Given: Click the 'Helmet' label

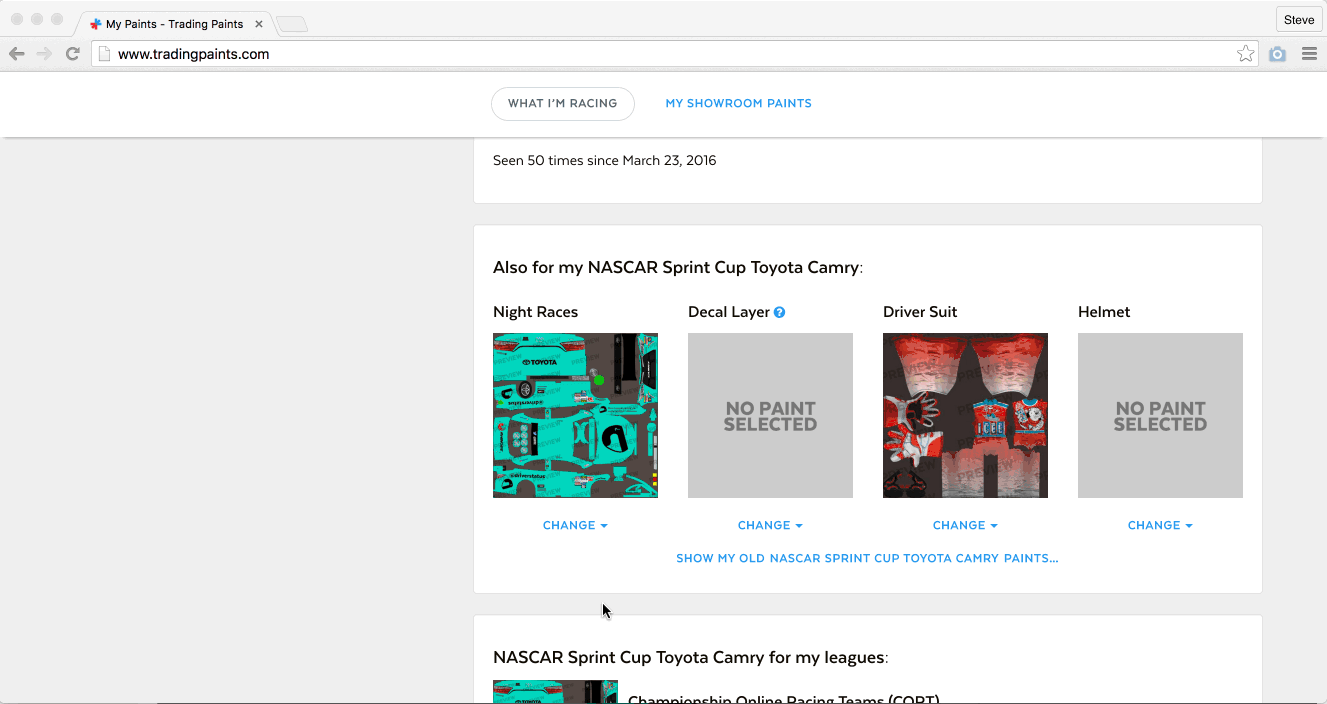Looking at the screenshot, I should point(1104,312).
